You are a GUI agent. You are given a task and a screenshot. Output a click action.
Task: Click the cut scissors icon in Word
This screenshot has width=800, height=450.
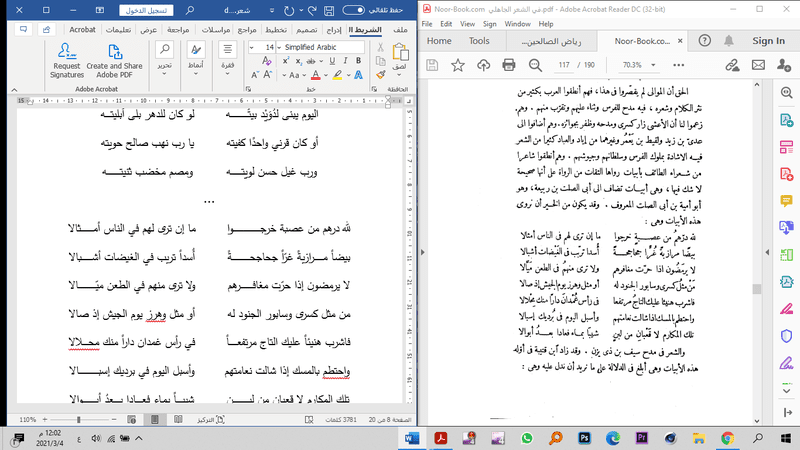click(380, 47)
